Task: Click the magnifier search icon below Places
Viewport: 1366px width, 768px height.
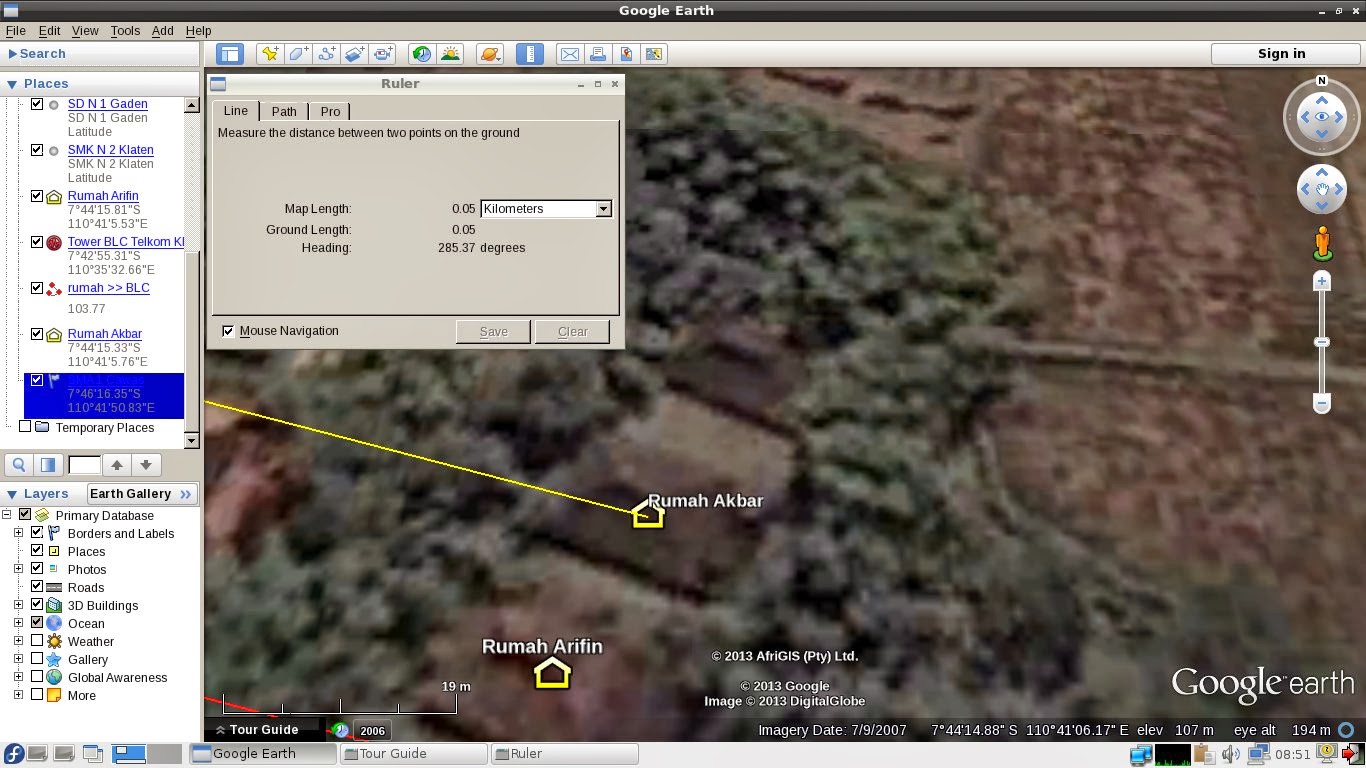Action: pos(19,464)
